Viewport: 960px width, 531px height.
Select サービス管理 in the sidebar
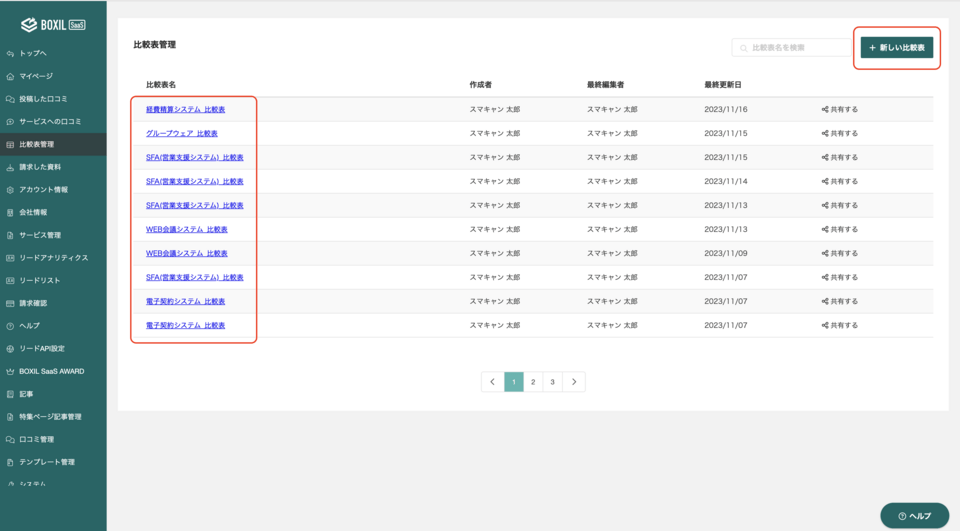point(40,235)
